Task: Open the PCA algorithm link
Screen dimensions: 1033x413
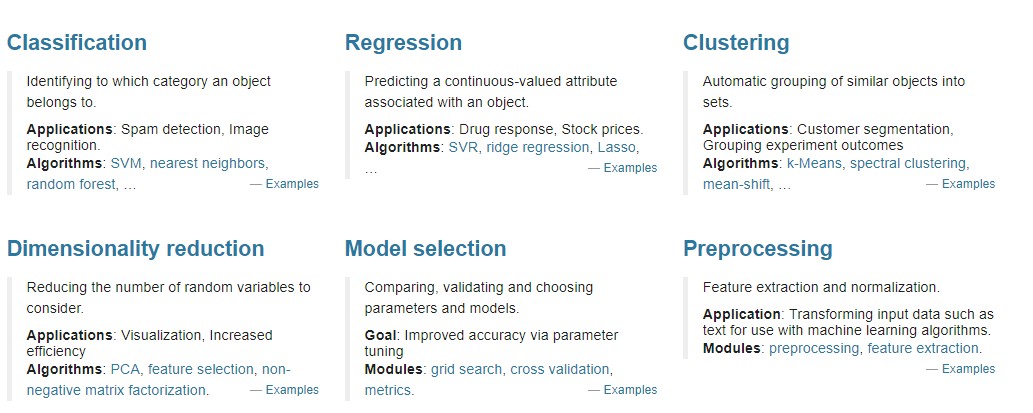Action: tap(125, 369)
